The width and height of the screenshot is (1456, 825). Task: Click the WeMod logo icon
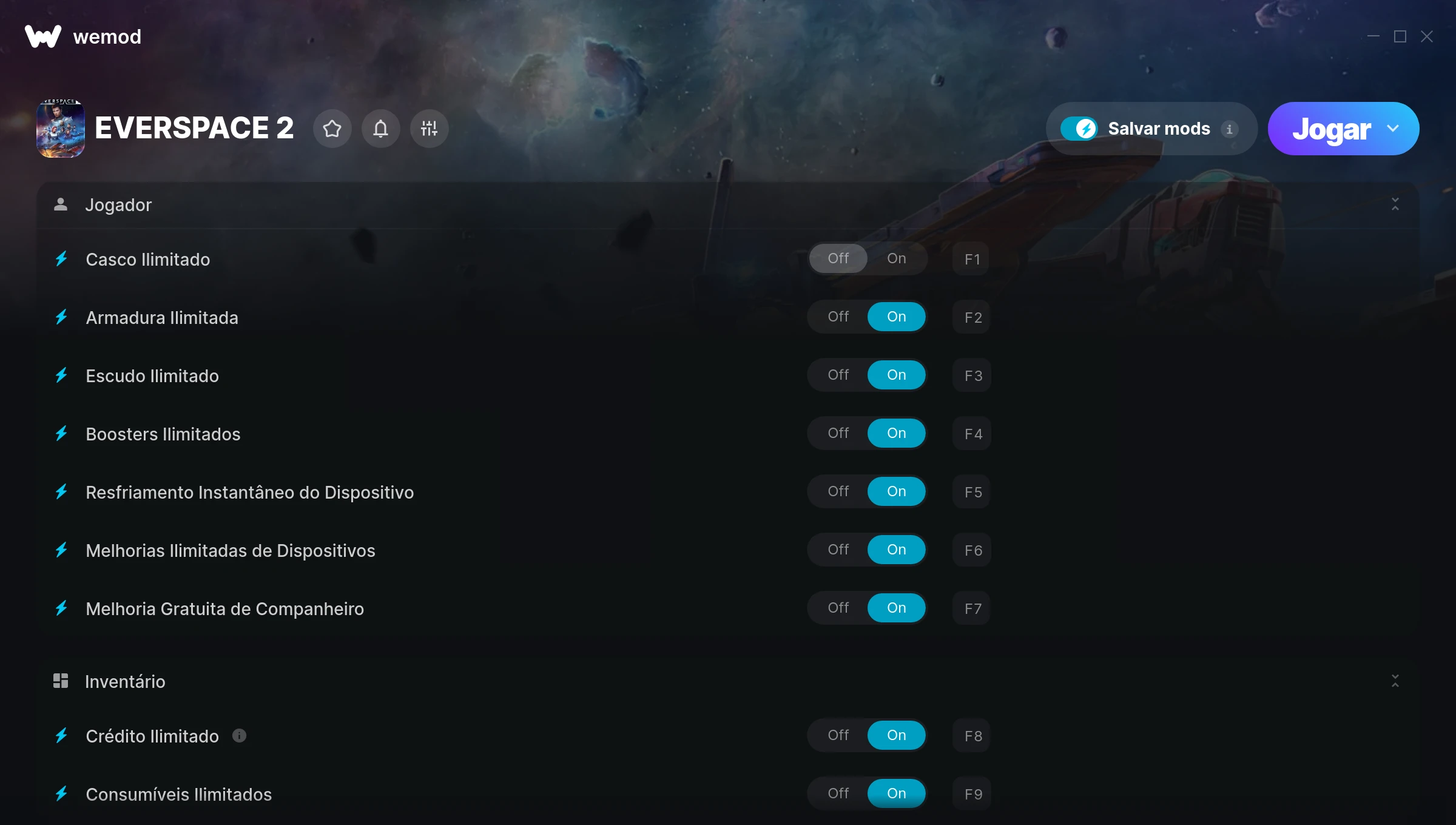coord(43,36)
